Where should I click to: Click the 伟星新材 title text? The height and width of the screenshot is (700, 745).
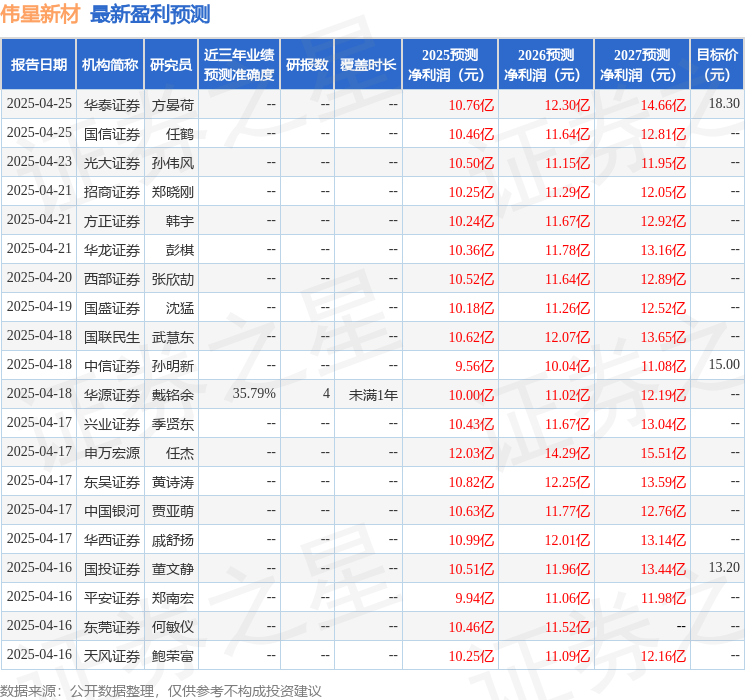[x=40, y=14]
